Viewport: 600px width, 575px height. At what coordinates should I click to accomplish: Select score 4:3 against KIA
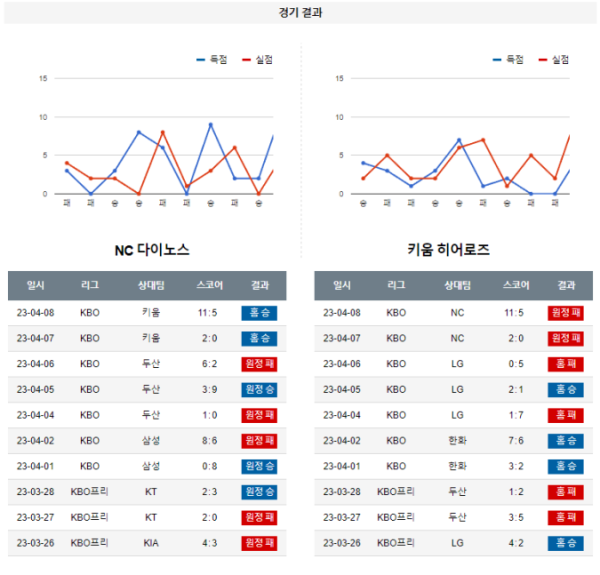[210, 543]
